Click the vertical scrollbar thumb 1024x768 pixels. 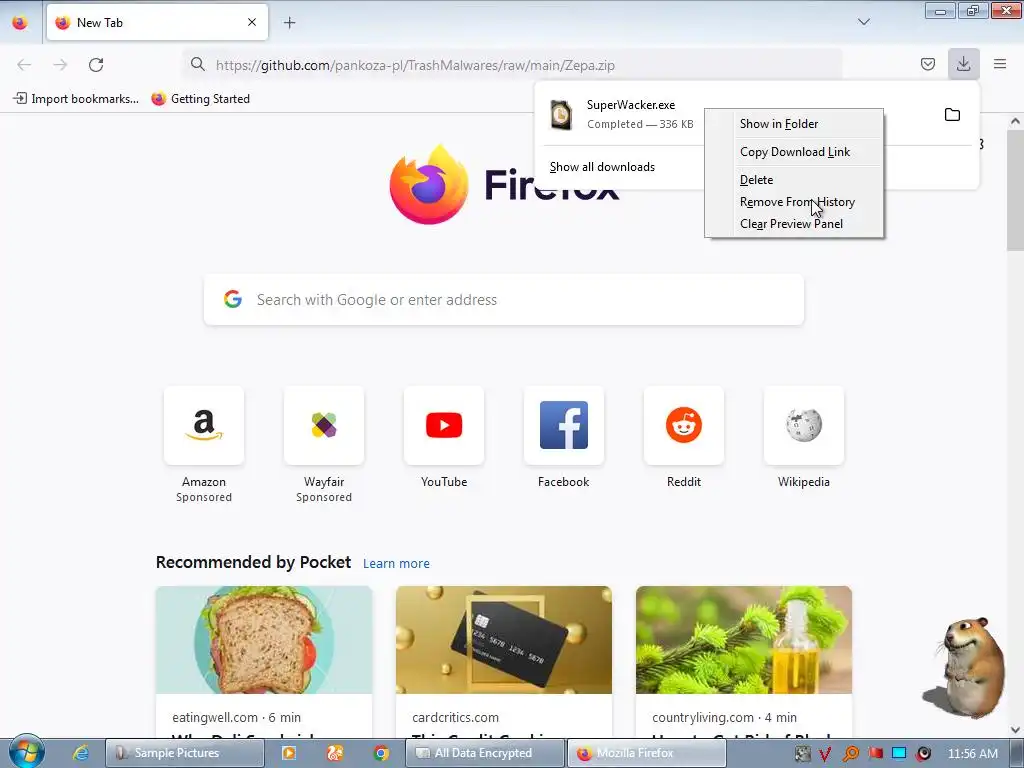point(1015,189)
